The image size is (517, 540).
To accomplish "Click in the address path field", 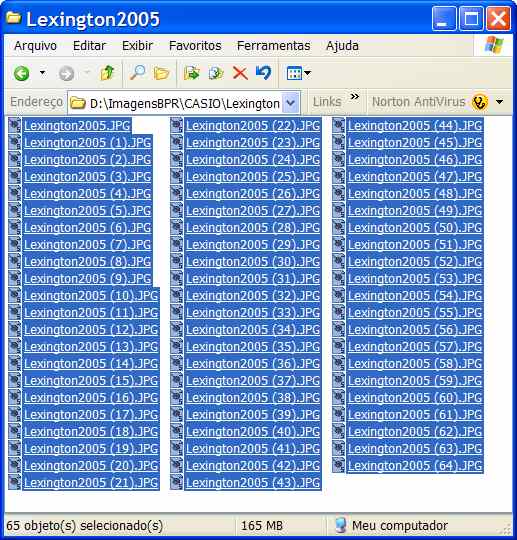I will (x=184, y=103).
